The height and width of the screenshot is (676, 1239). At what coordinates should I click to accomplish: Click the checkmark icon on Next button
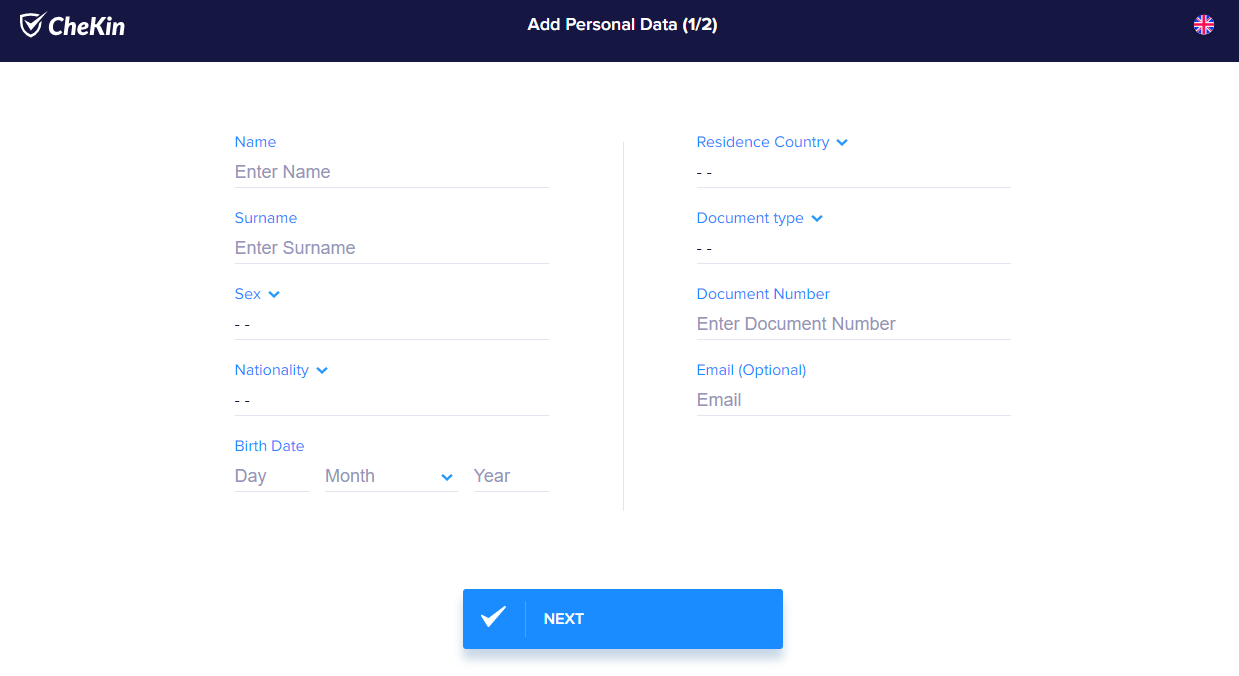(493, 618)
